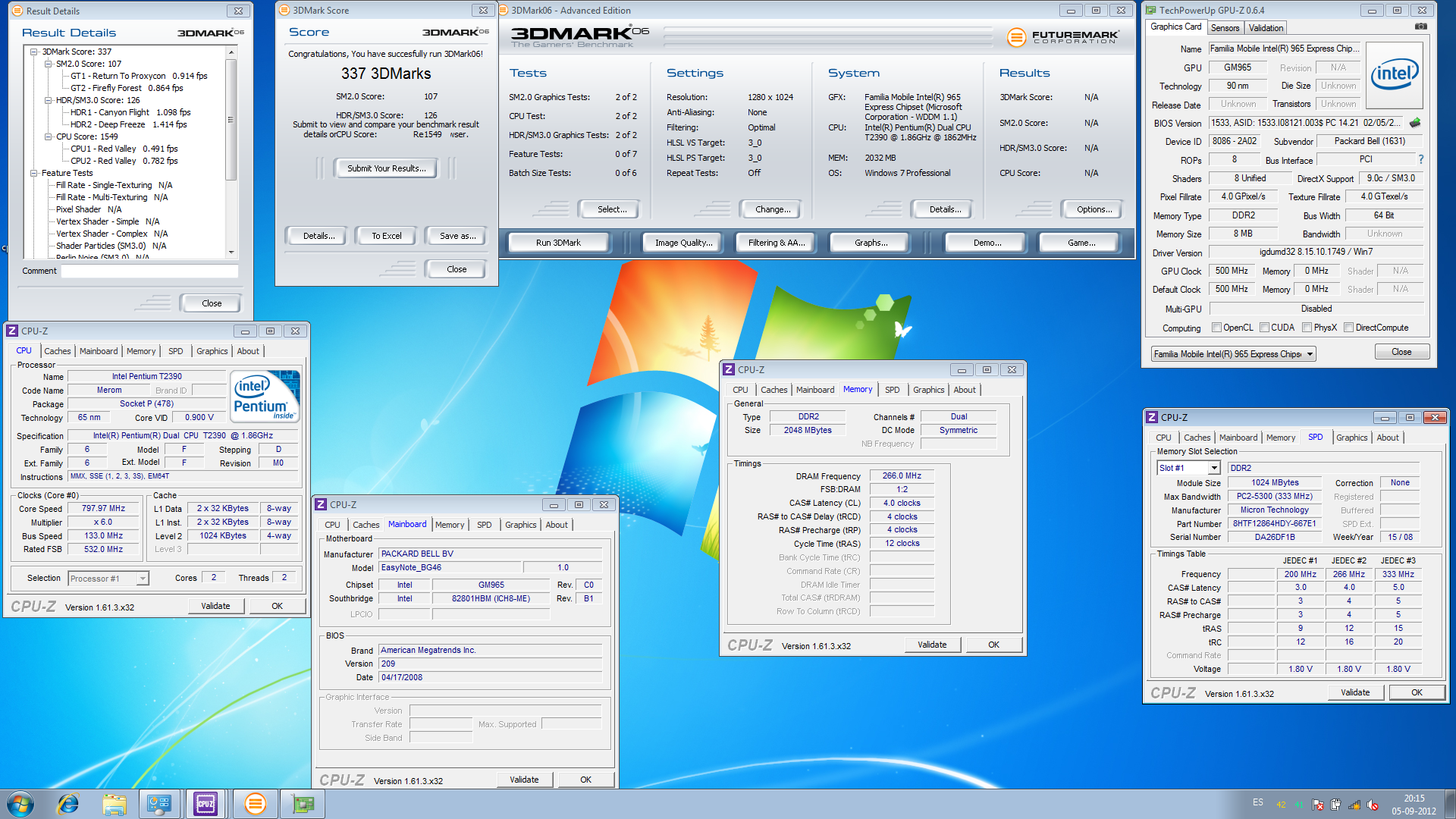
Task: Collapse the CPU Score: 1549 node
Action: [x=49, y=136]
